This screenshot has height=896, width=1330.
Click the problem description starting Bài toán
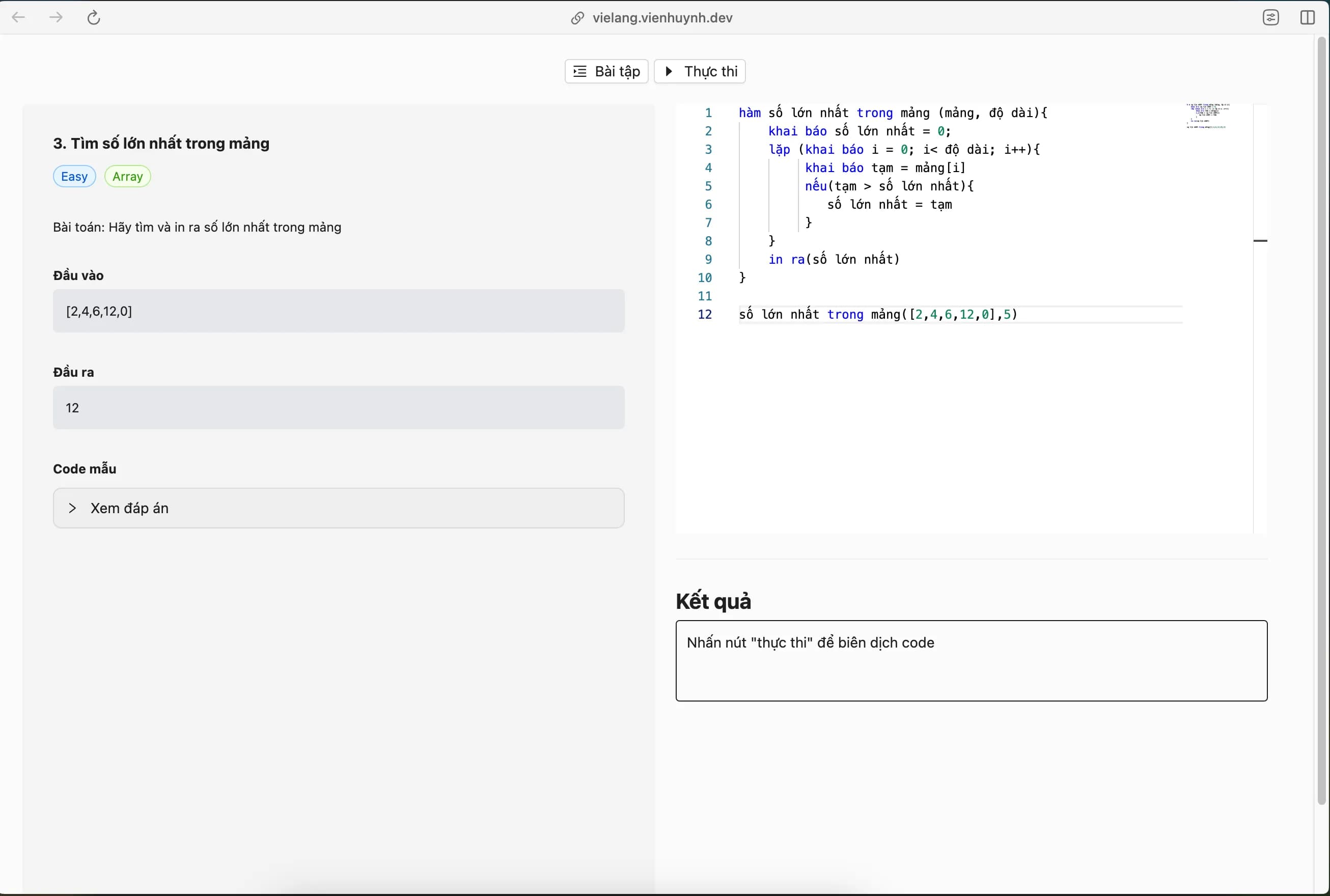197,228
